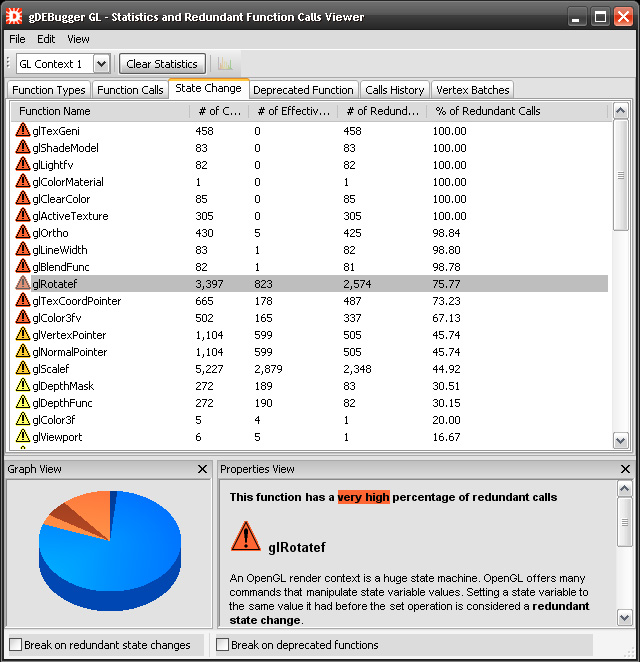640x662 pixels.
Task: Click the glTexCoordPointer warning icon
Action: (x=23, y=300)
